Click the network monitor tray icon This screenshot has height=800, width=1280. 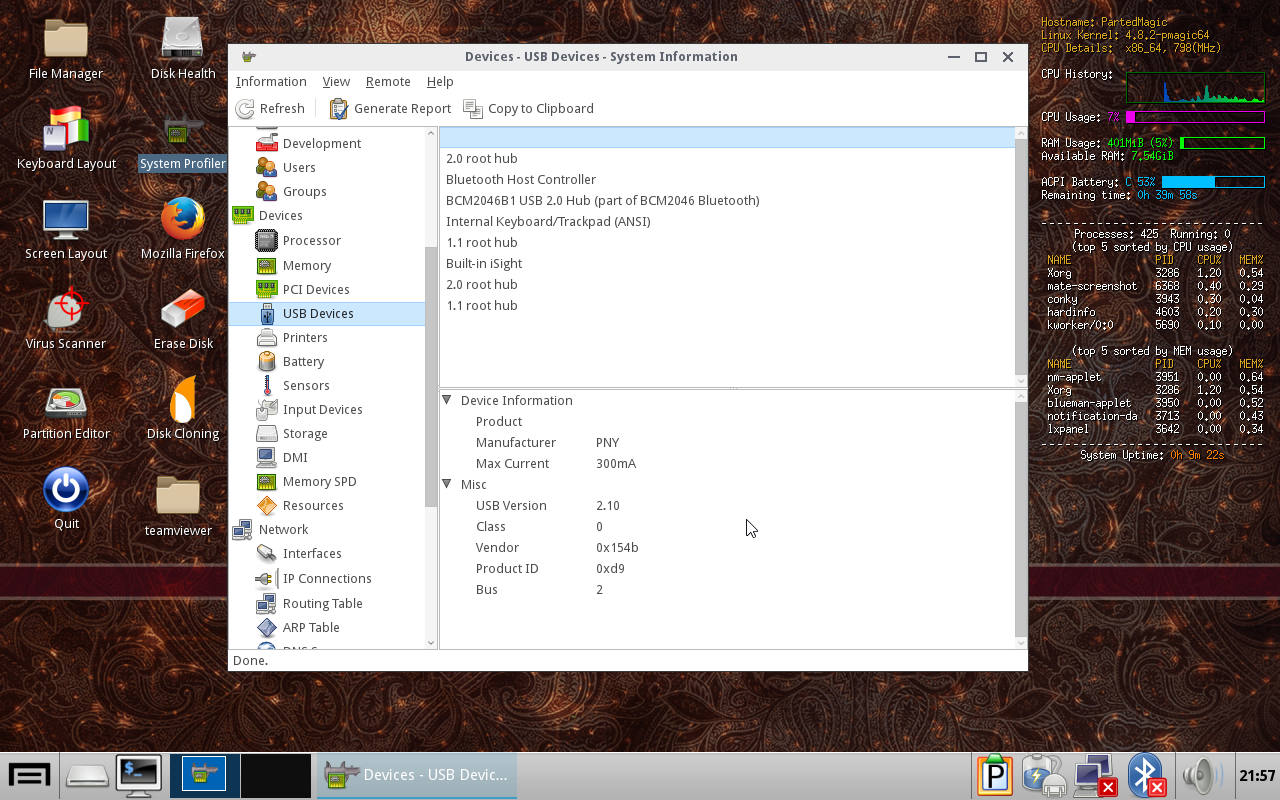click(1095, 775)
